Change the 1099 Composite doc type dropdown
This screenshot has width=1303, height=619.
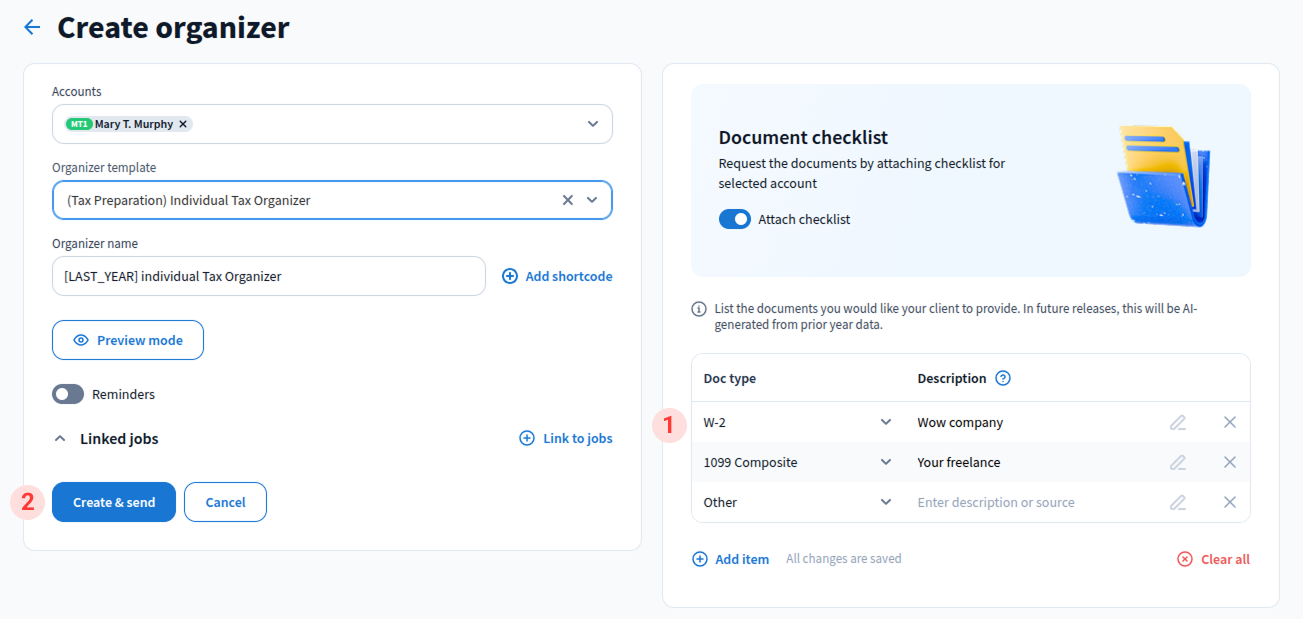point(885,462)
